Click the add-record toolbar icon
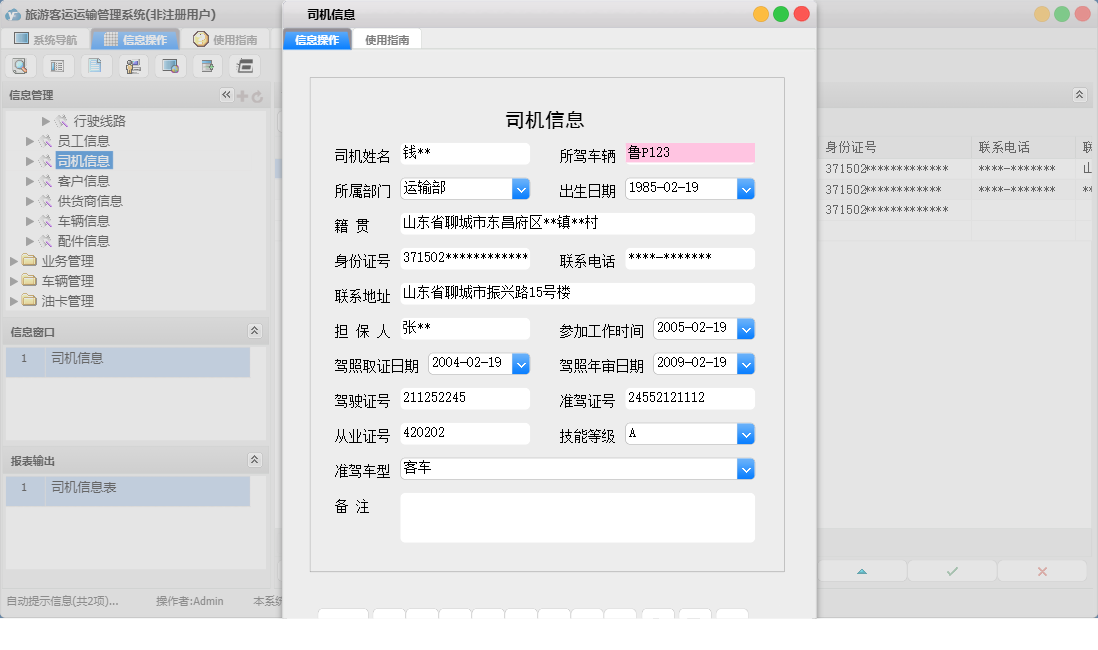 point(206,65)
